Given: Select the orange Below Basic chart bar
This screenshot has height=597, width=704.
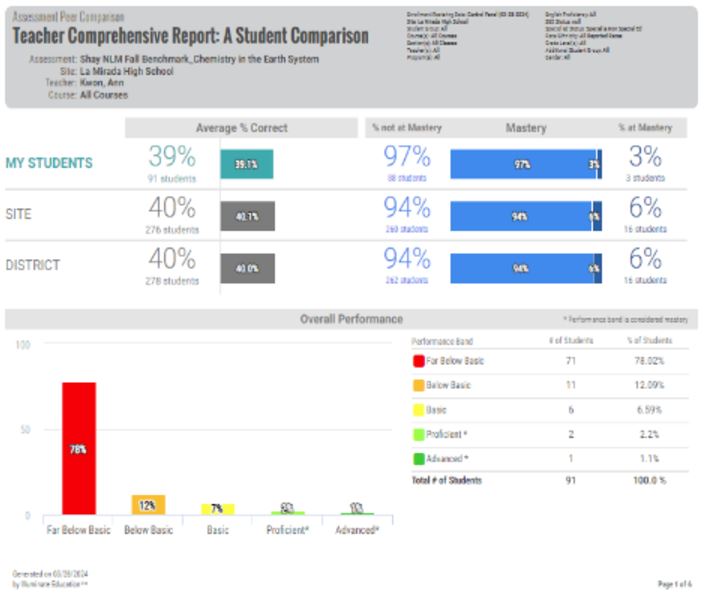Looking at the screenshot, I should (x=148, y=505).
